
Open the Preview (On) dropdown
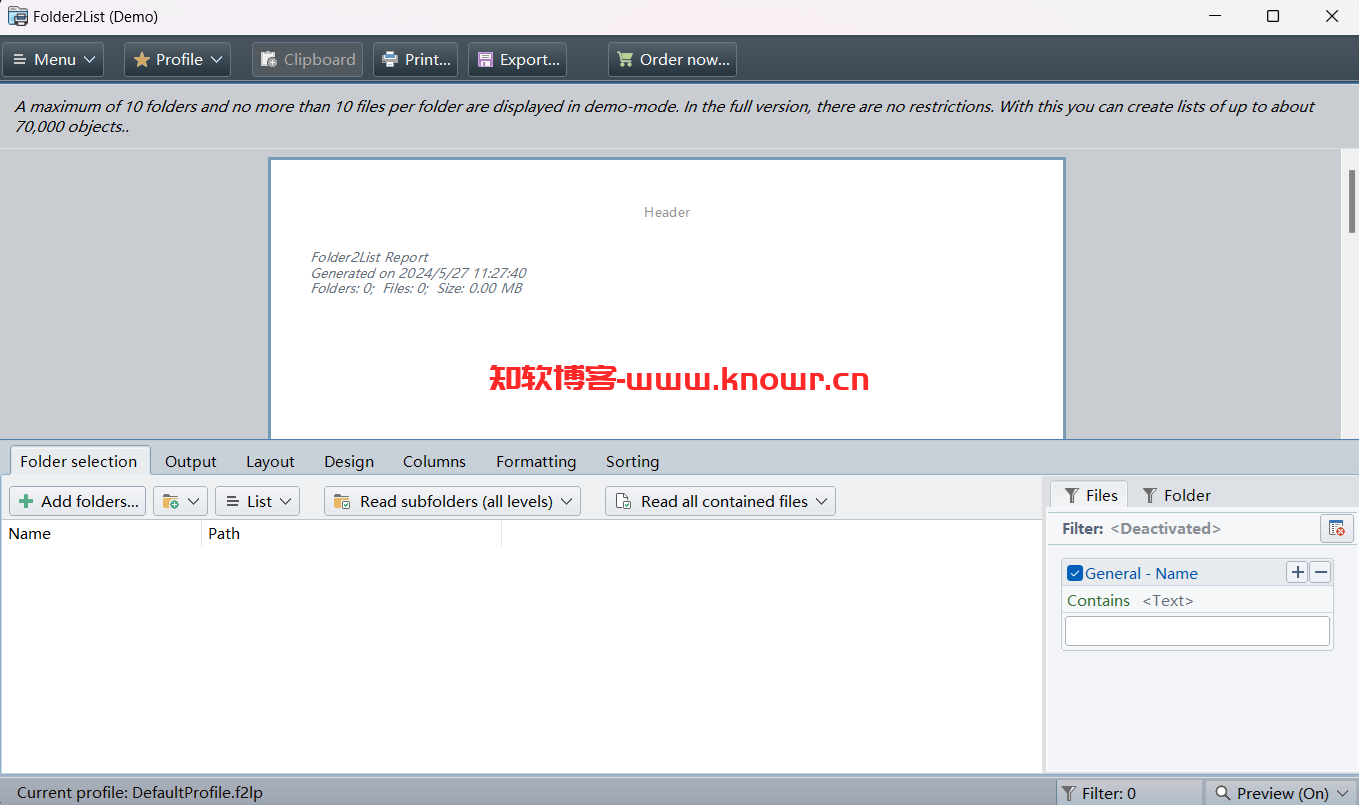tap(1281, 793)
